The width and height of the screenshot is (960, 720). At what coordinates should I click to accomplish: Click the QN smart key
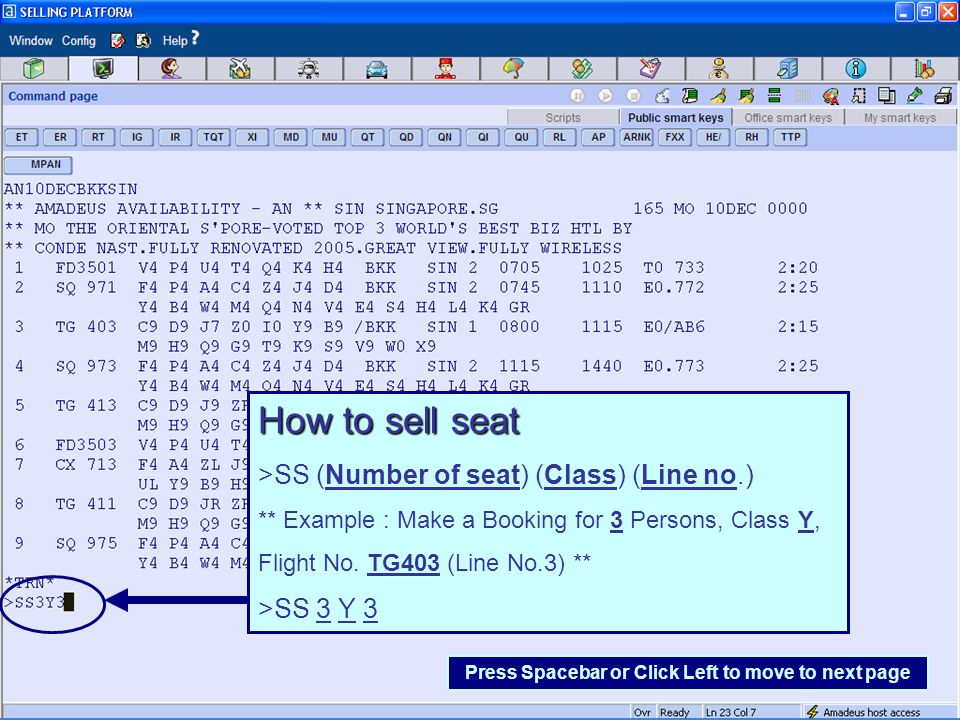point(444,137)
